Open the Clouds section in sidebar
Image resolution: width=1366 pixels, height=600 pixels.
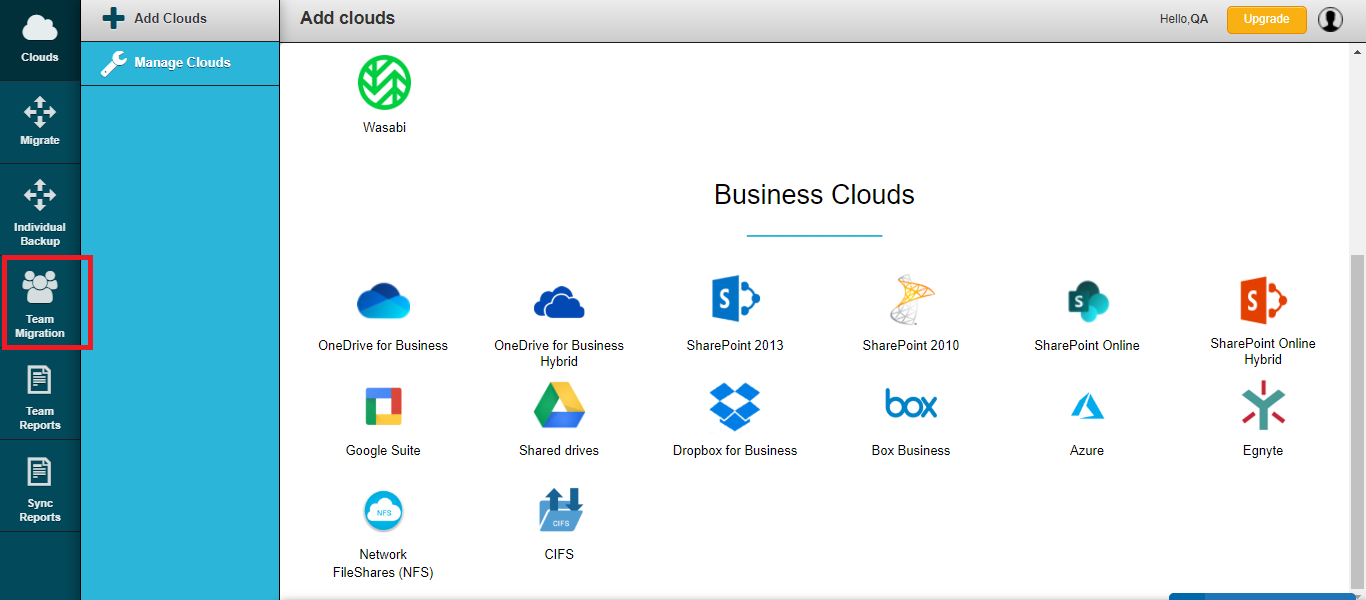pos(40,40)
